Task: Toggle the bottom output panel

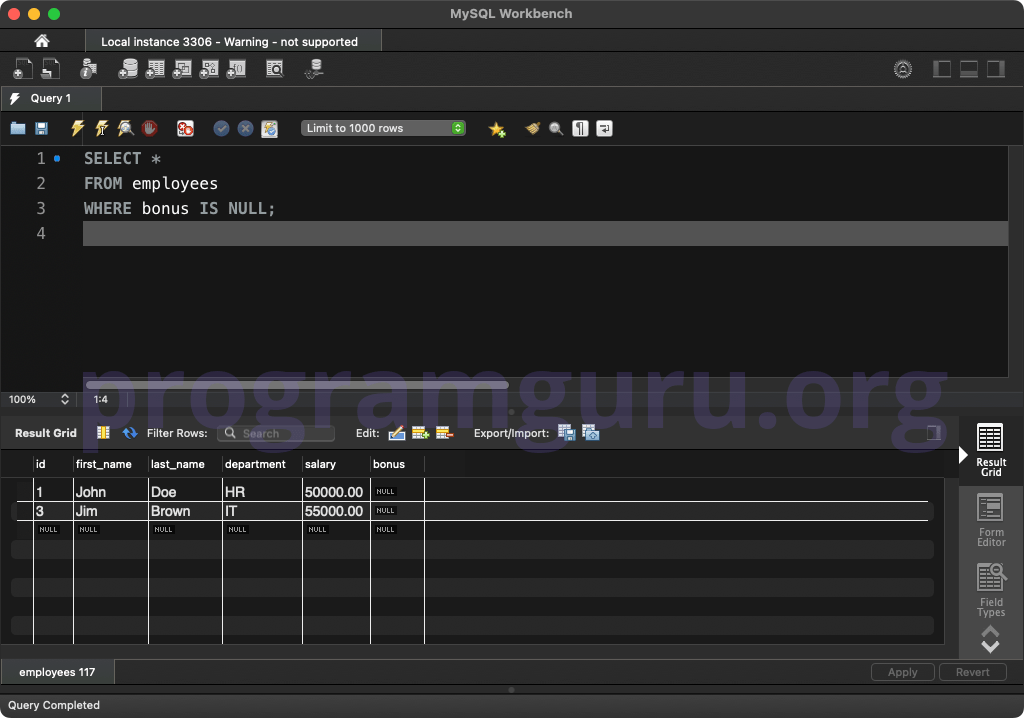Action: (968, 69)
